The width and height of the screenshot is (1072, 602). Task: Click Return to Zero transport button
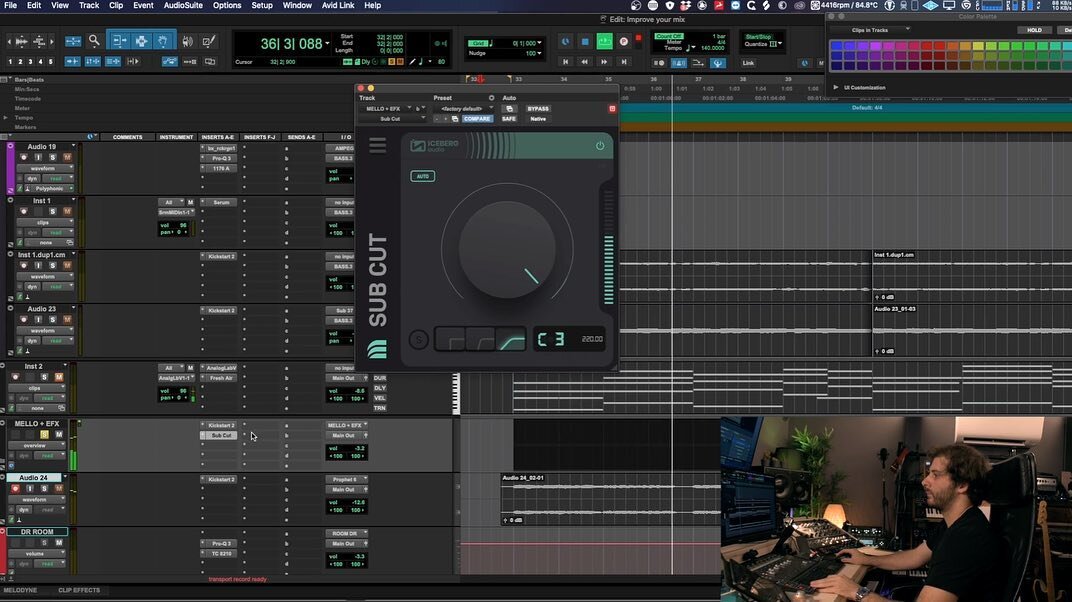point(565,62)
